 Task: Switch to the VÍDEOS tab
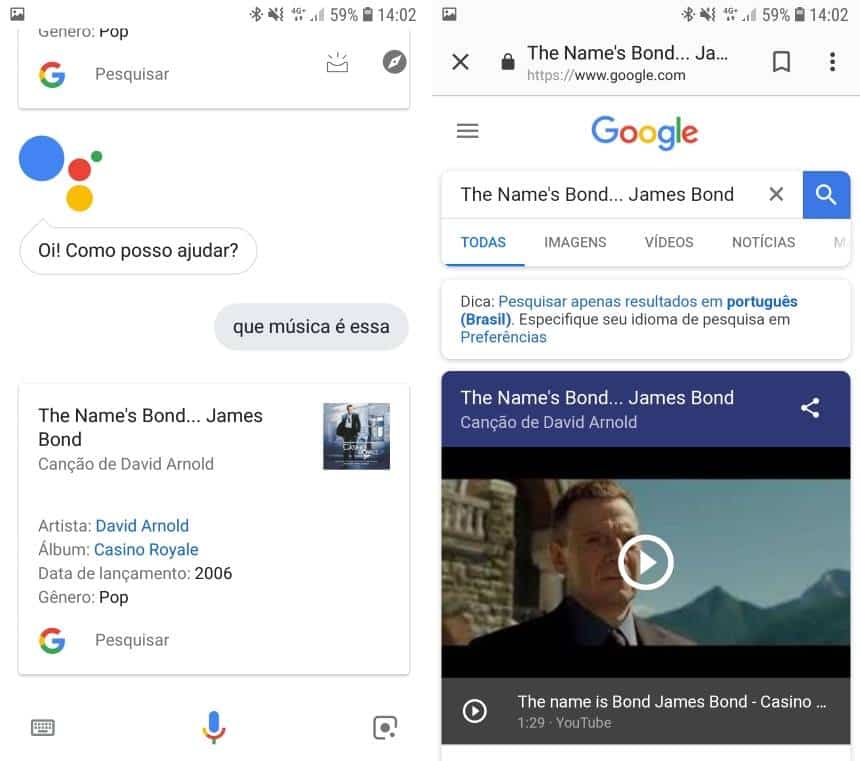[669, 242]
